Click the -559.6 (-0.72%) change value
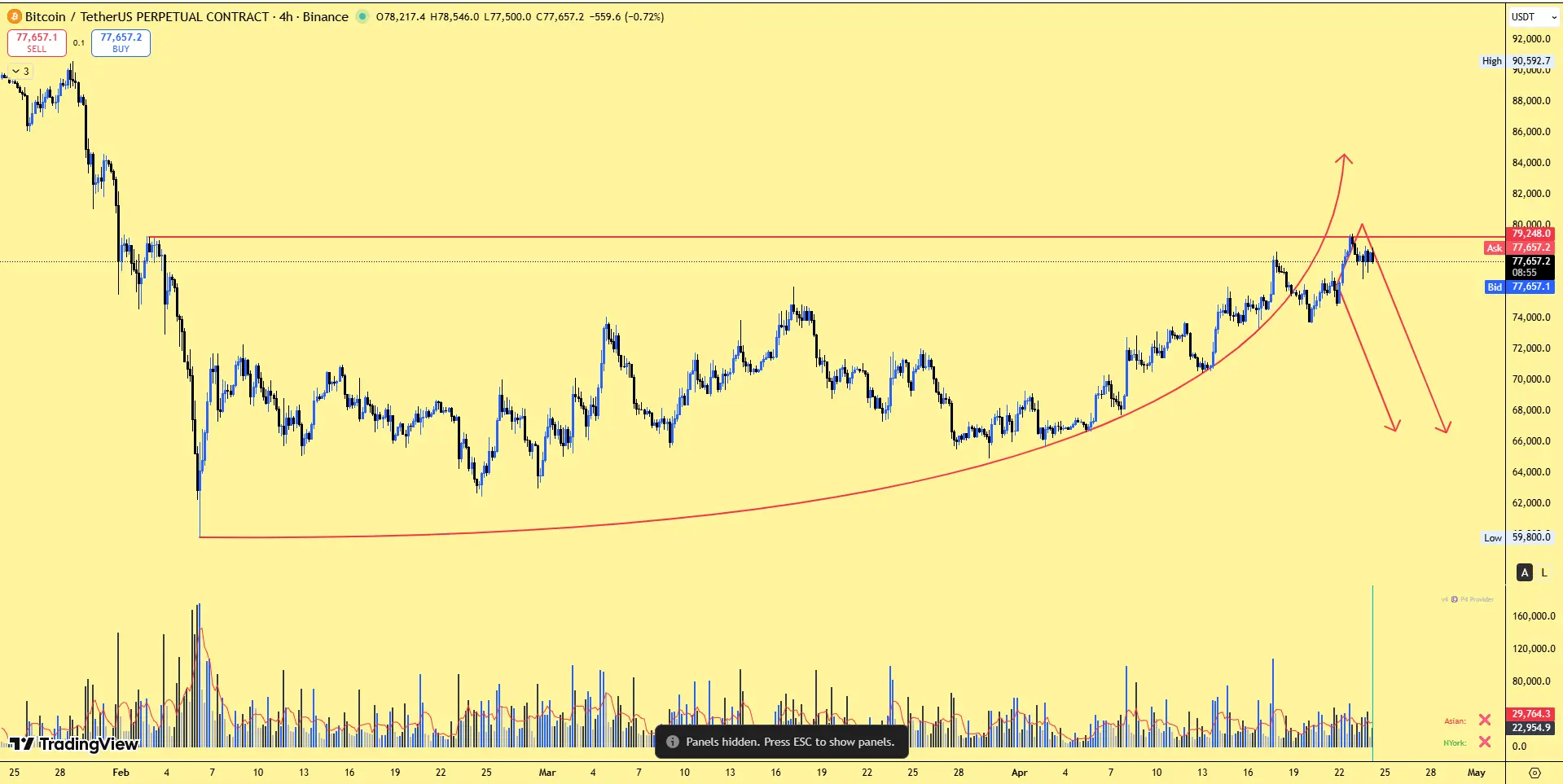Screen dimensions: 1563x784 click(627, 16)
